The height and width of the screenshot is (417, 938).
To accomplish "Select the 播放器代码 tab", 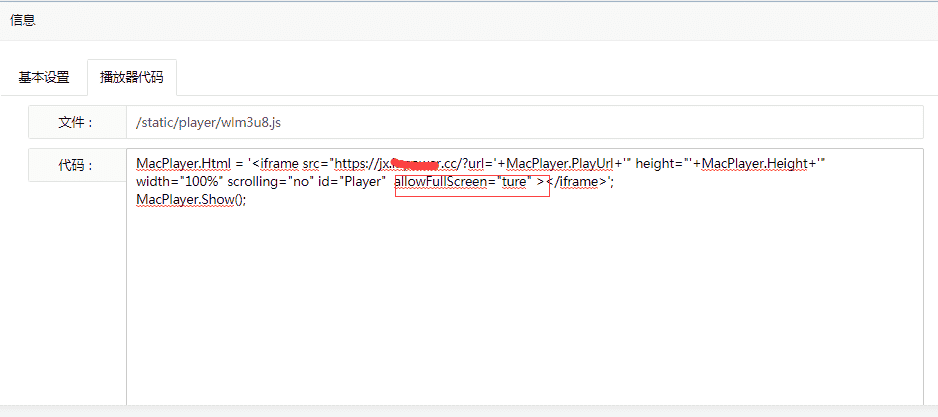I will coord(132,77).
